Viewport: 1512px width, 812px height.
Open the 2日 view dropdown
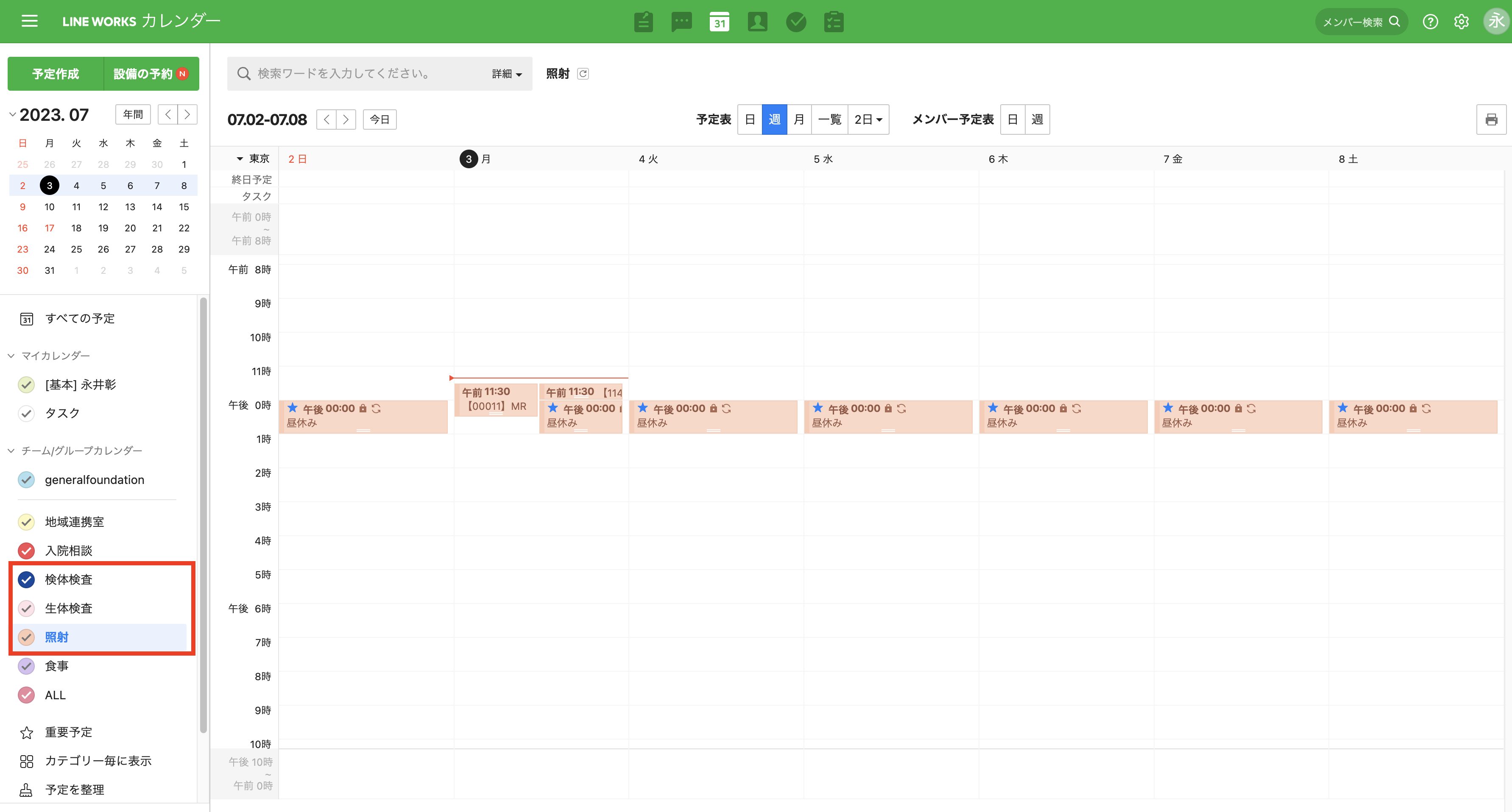click(868, 120)
